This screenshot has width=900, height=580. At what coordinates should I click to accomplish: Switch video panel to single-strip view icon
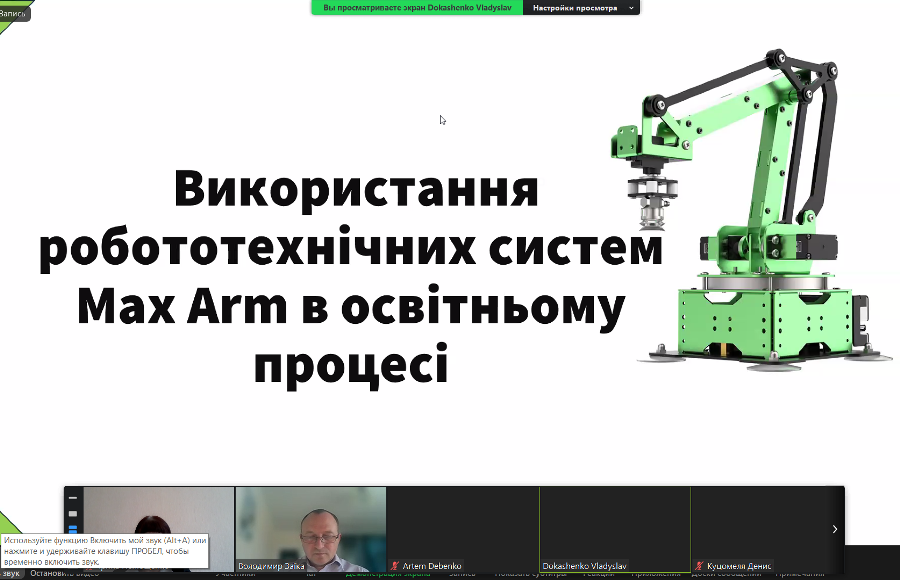[x=73, y=513]
